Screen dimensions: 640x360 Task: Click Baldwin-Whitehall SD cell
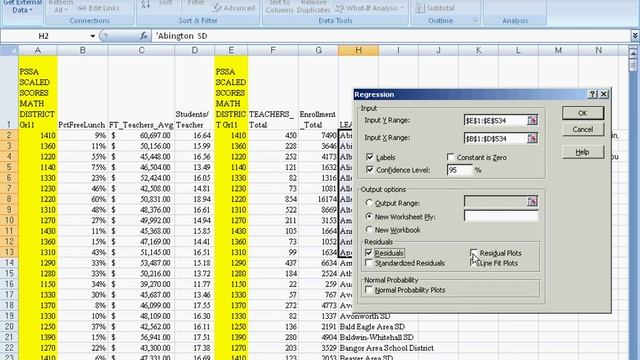coord(376,337)
